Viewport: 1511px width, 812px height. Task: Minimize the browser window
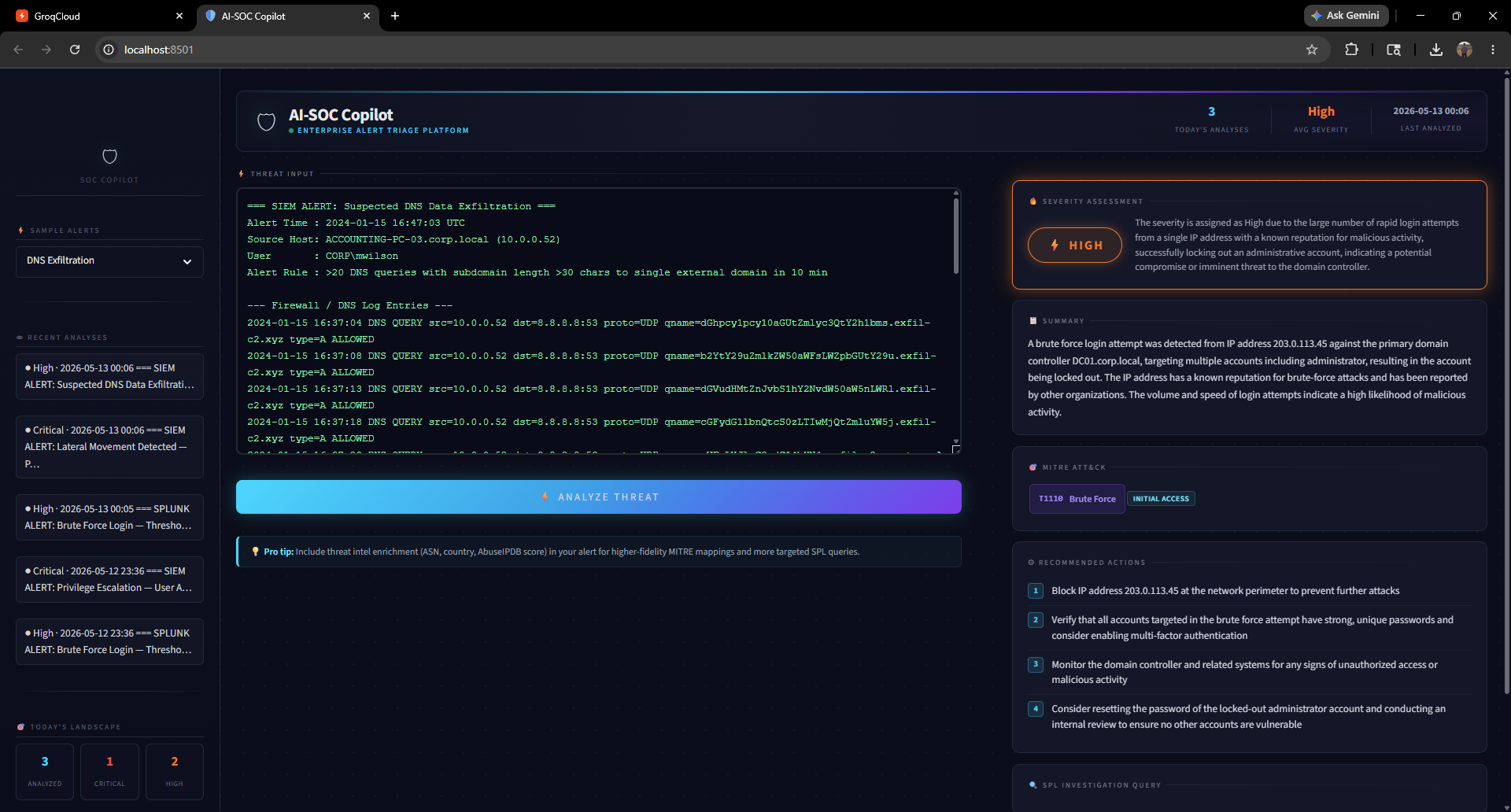(1420, 16)
